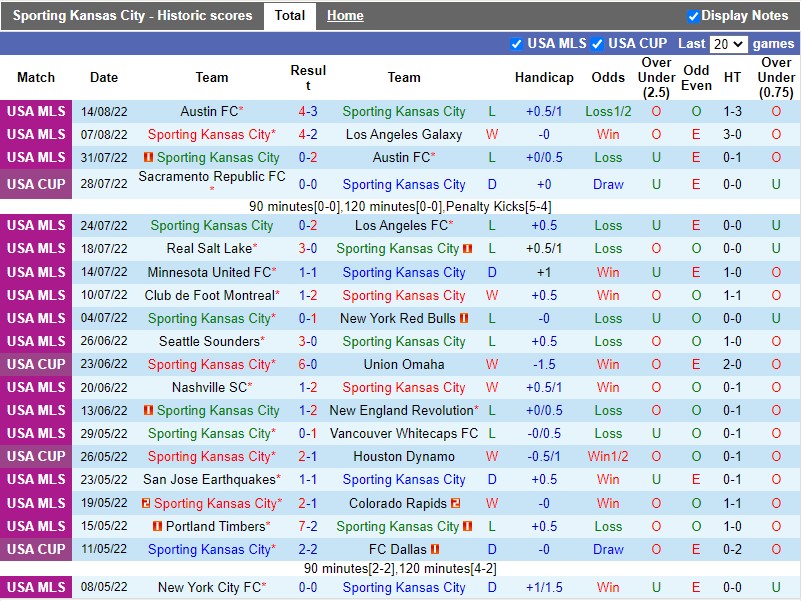Click the Over Under (0.75) column header
The image size is (801, 601).
point(776,78)
